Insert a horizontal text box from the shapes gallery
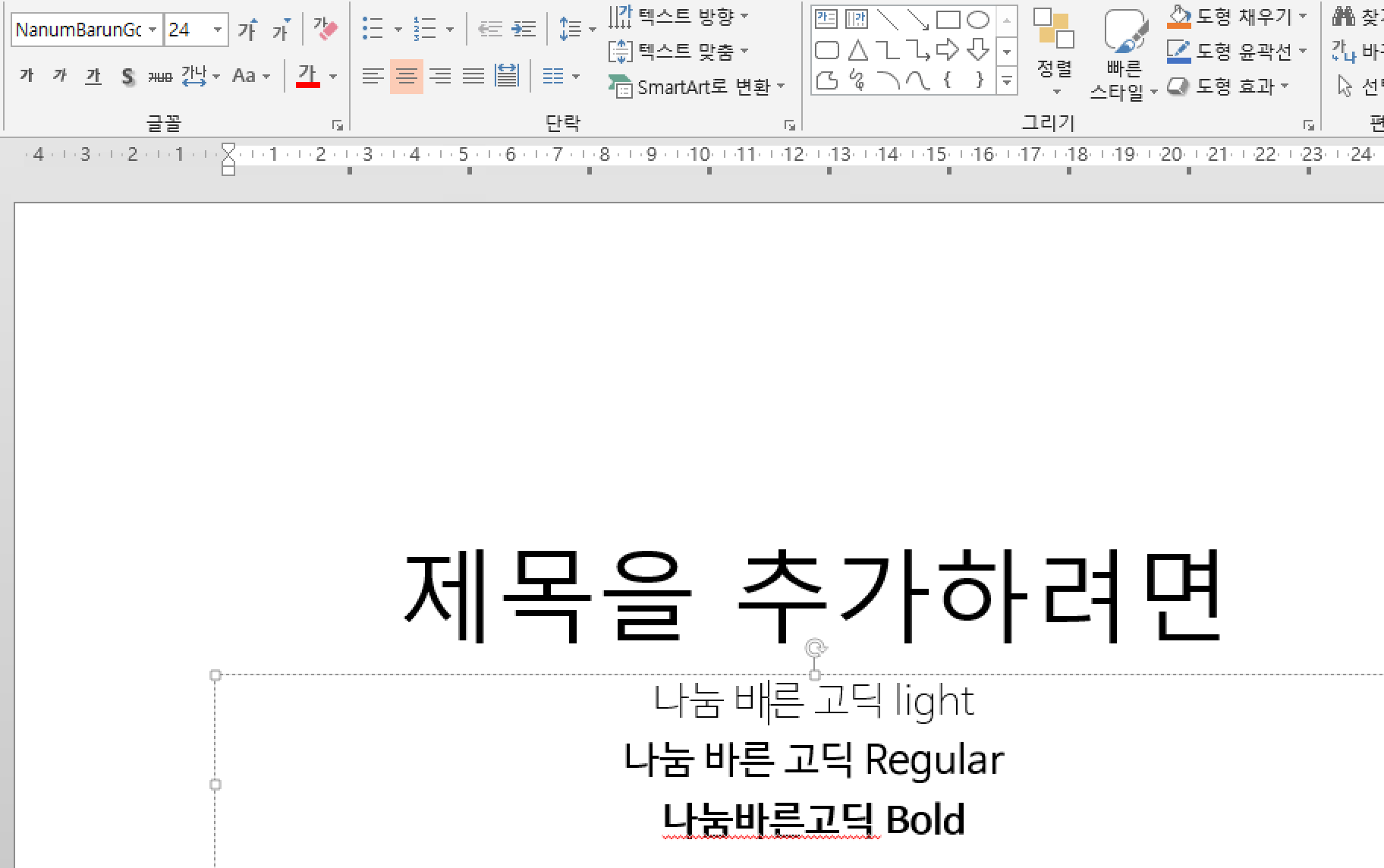The height and width of the screenshot is (868, 1384). [826, 19]
